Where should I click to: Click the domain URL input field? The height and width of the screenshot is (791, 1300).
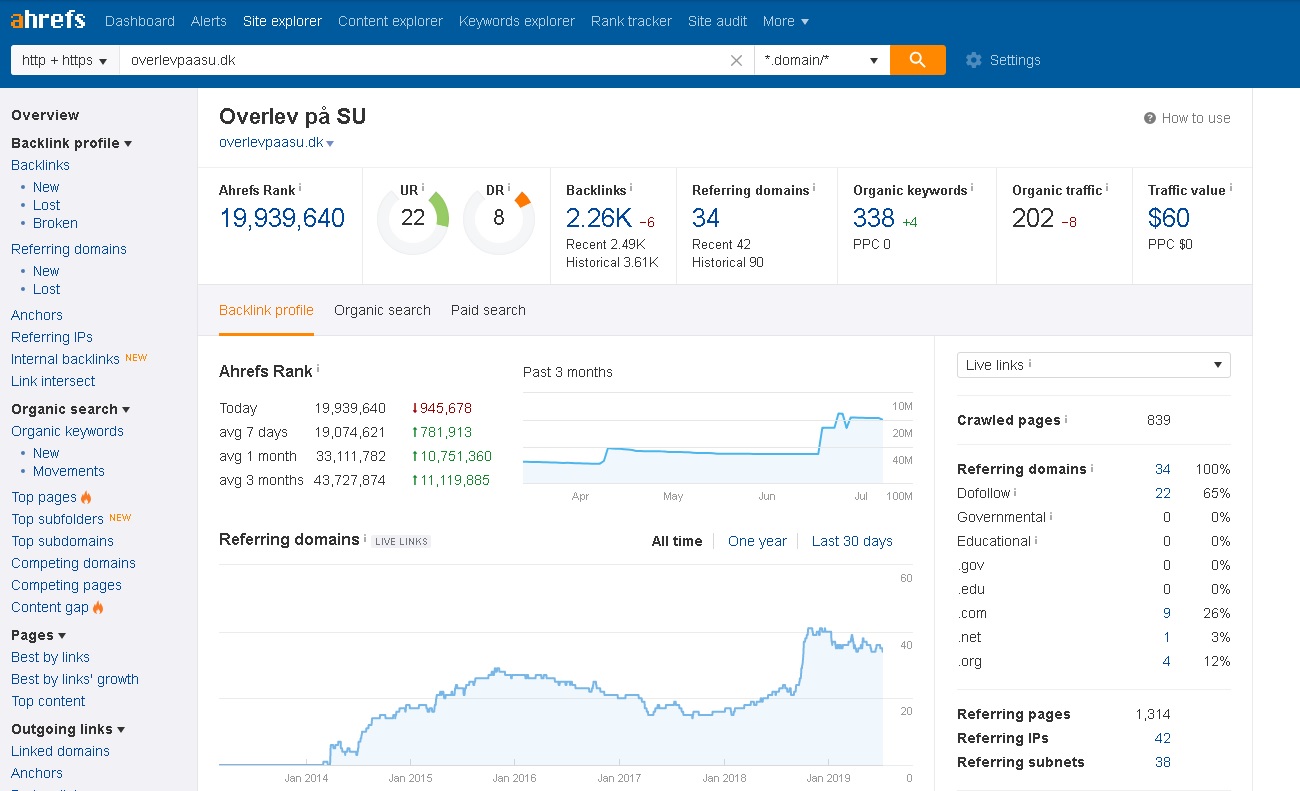tap(420, 60)
